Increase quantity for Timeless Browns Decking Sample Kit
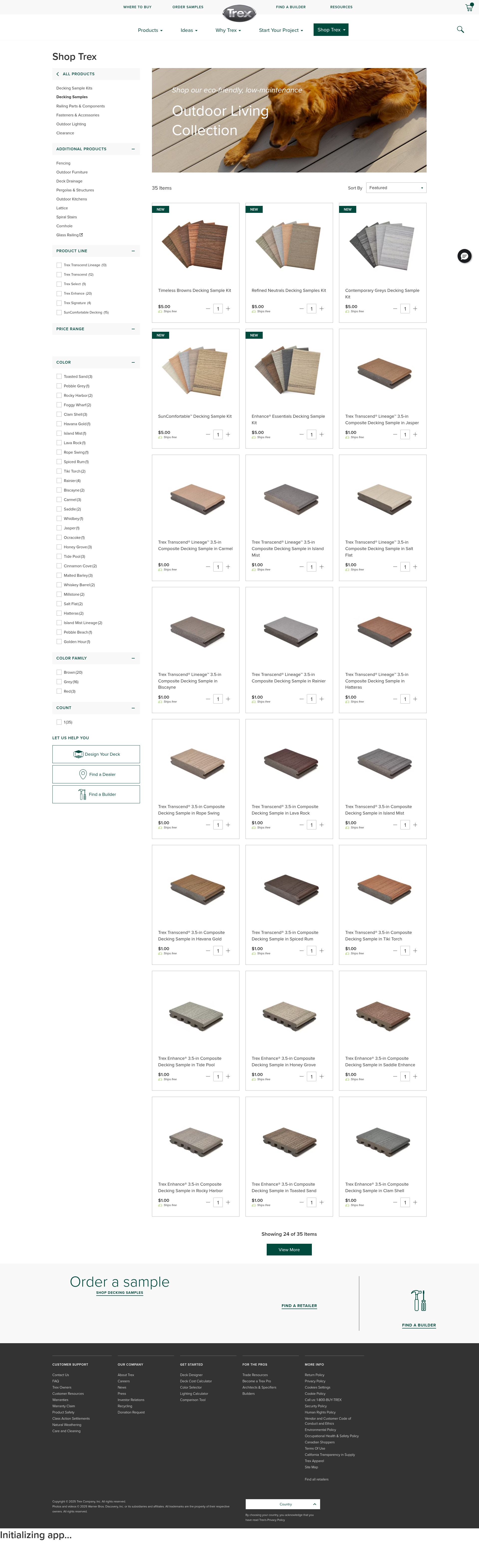The height and width of the screenshot is (1568, 479). coord(228,309)
